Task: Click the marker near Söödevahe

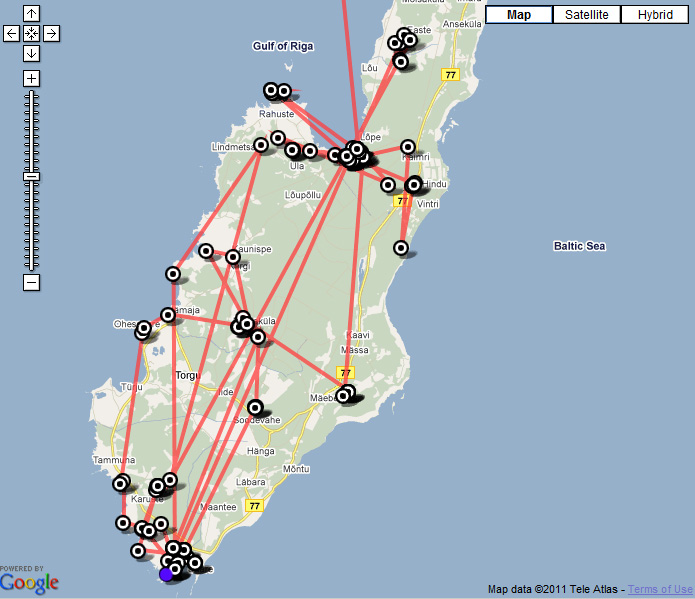Action: (x=255, y=407)
